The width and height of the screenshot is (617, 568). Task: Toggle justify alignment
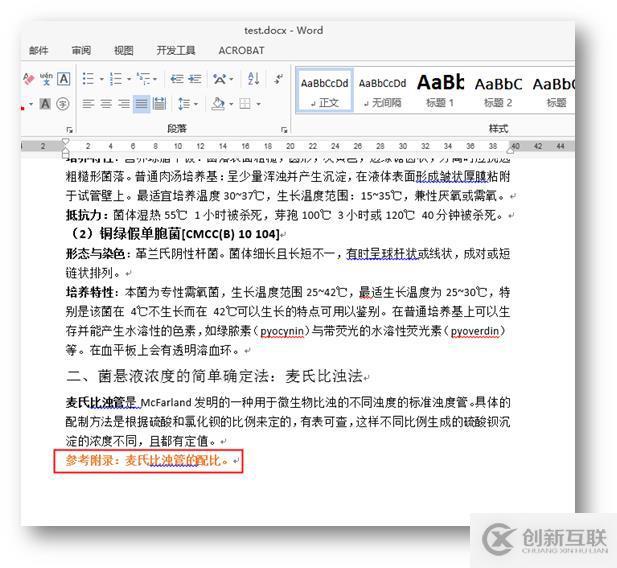[141, 104]
